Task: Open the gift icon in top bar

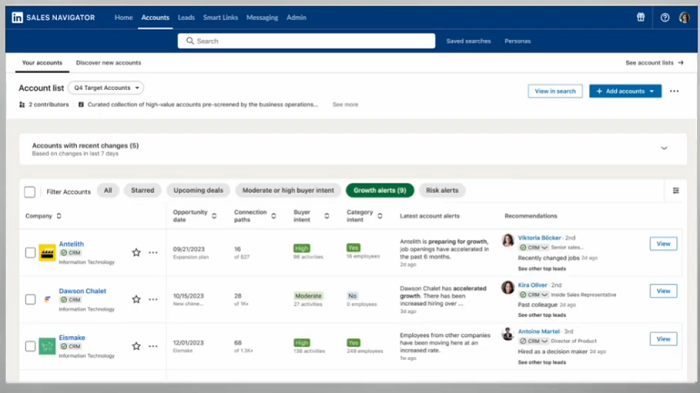Action: [x=641, y=17]
